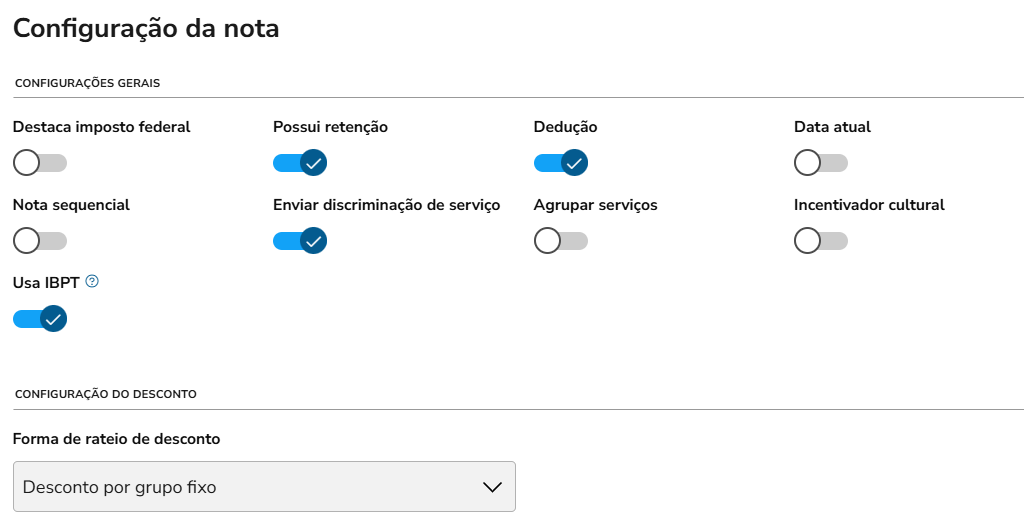This screenshot has height=520, width=1024.
Task: Disable Enviar discriminação de serviço switch
Action: pyautogui.click(x=300, y=240)
